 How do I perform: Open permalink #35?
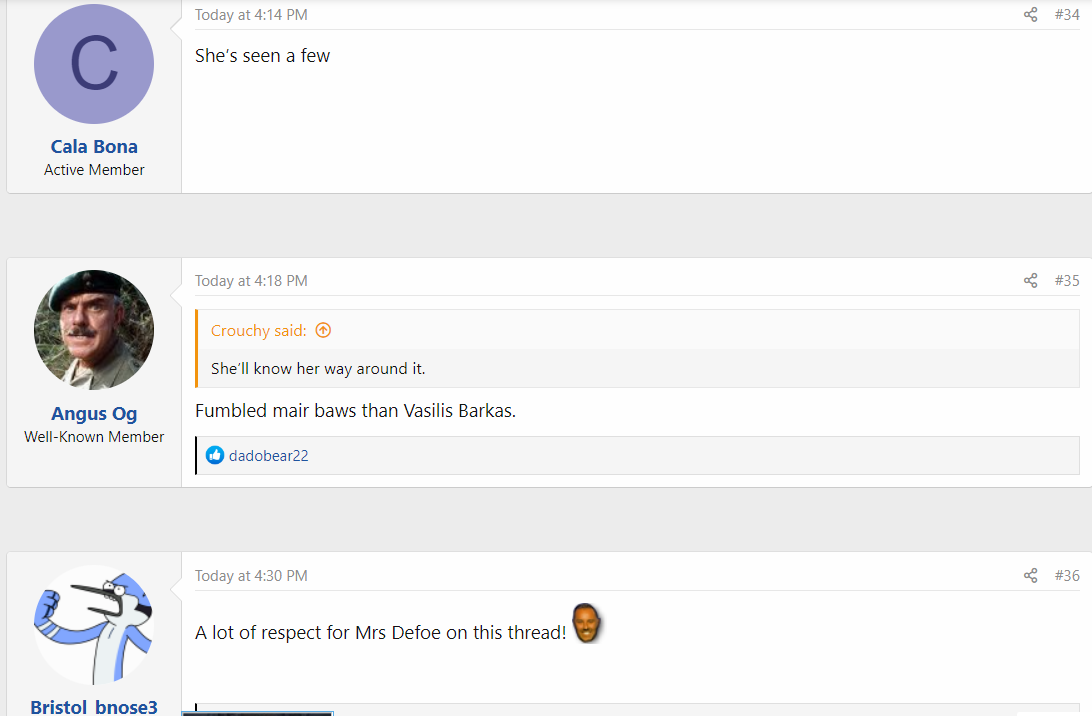click(1066, 281)
